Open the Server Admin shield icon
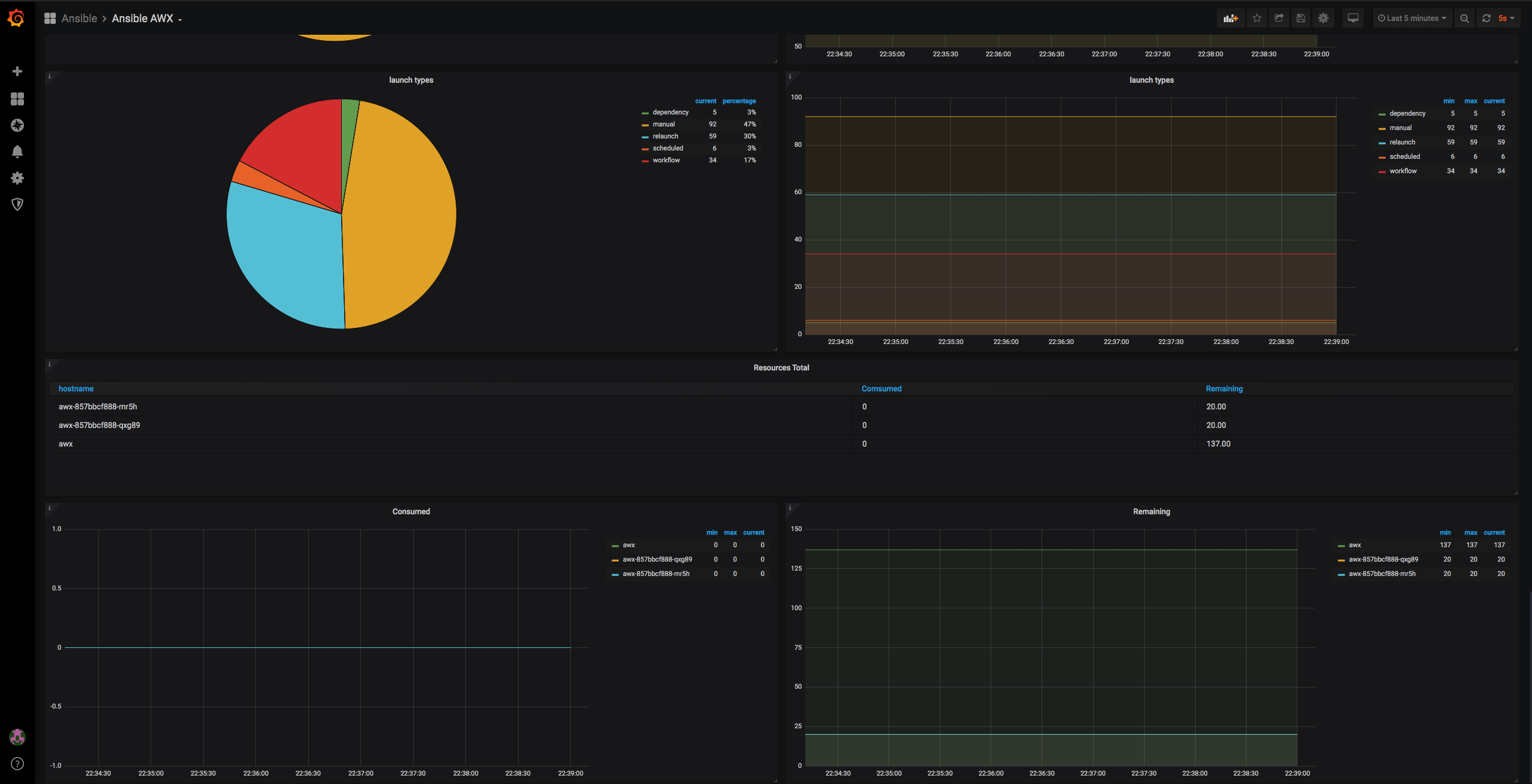This screenshot has width=1532, height=784. (17, 204)
